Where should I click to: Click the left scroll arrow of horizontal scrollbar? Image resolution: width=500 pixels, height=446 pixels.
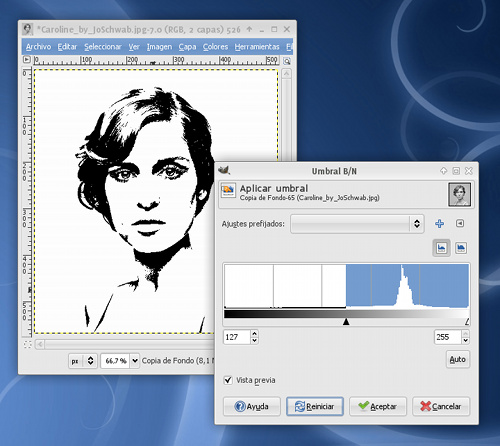pyautogui.click(x=40, y=344)
